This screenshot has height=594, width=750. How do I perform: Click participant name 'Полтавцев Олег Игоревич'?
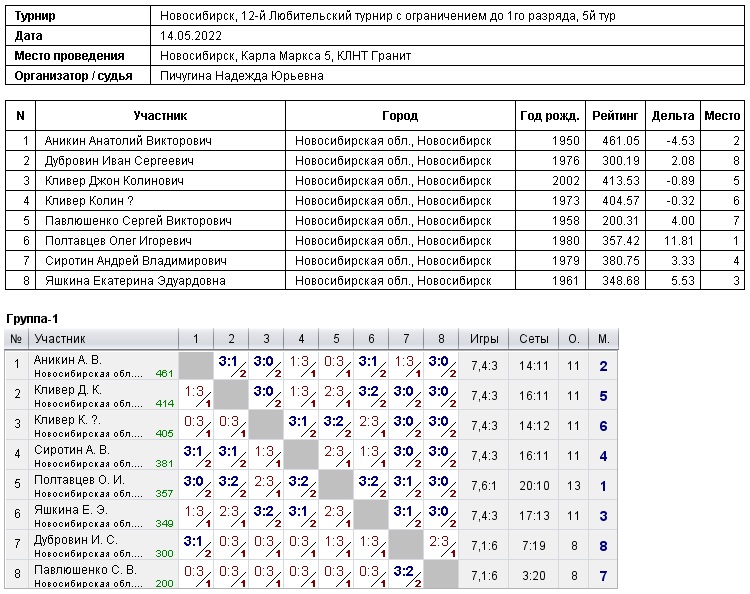pyautogui.click(x=118, y=241)
